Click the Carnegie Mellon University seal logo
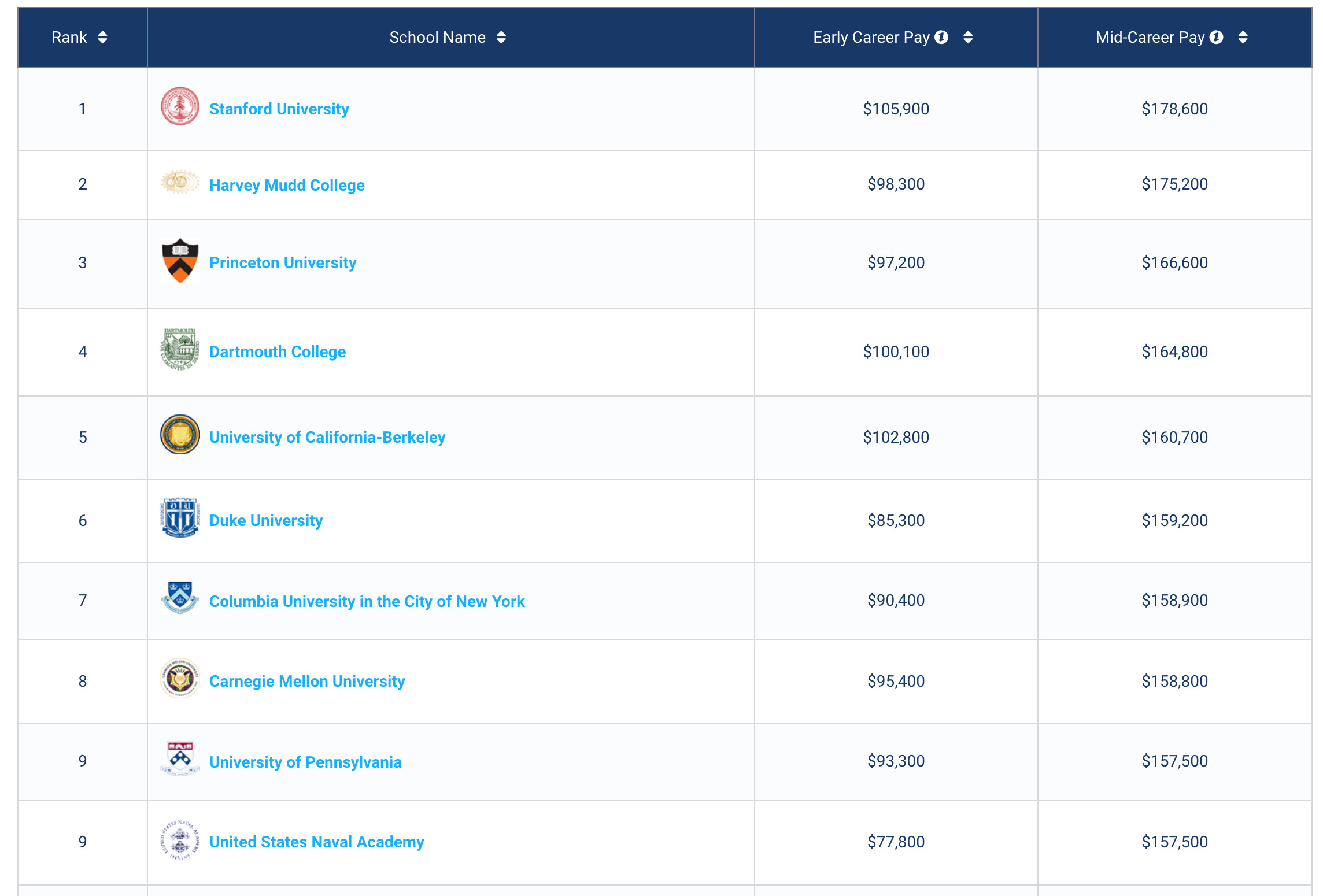 180,678
